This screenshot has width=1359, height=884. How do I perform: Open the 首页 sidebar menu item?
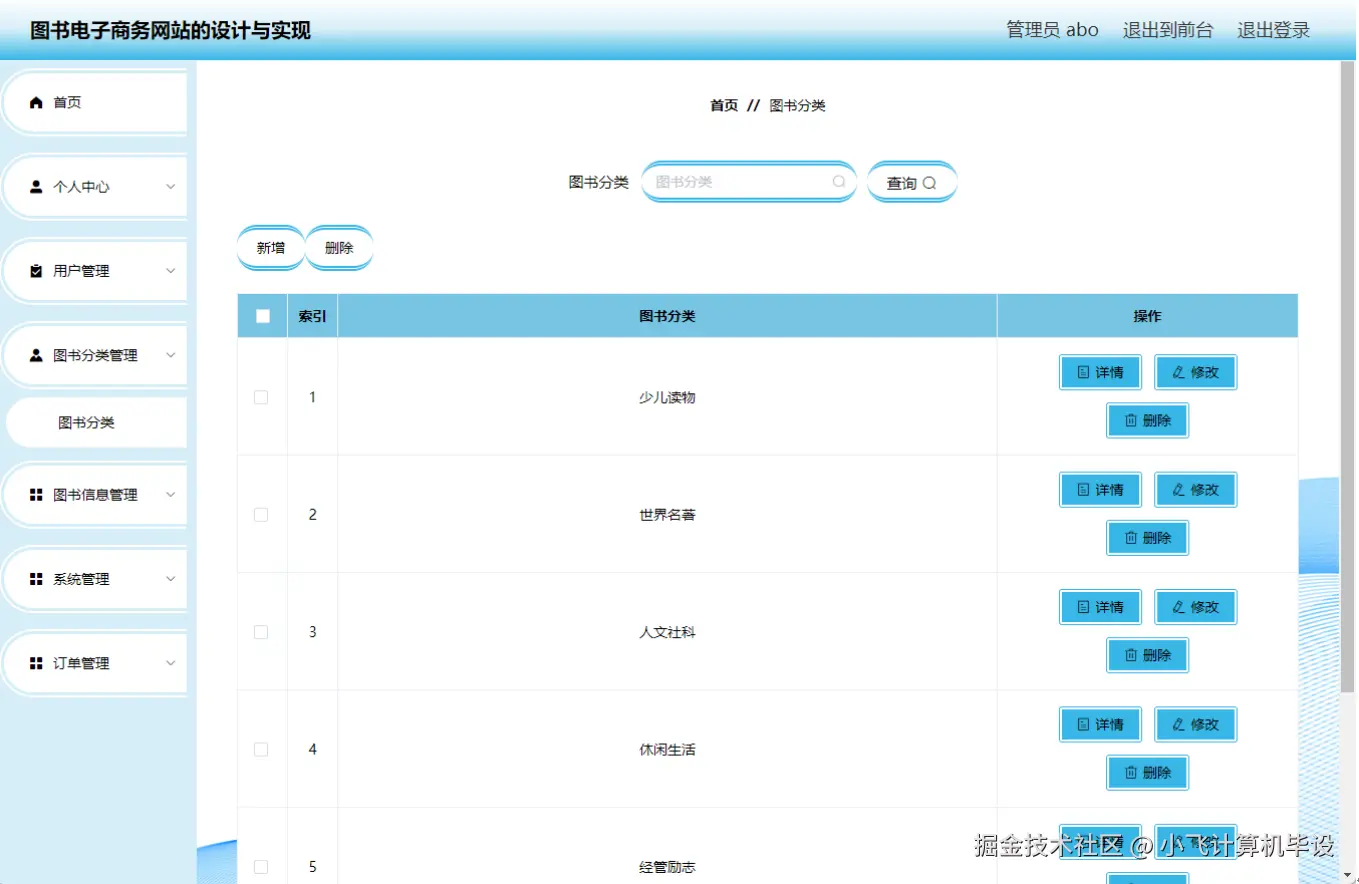click(x=96, y=102)
